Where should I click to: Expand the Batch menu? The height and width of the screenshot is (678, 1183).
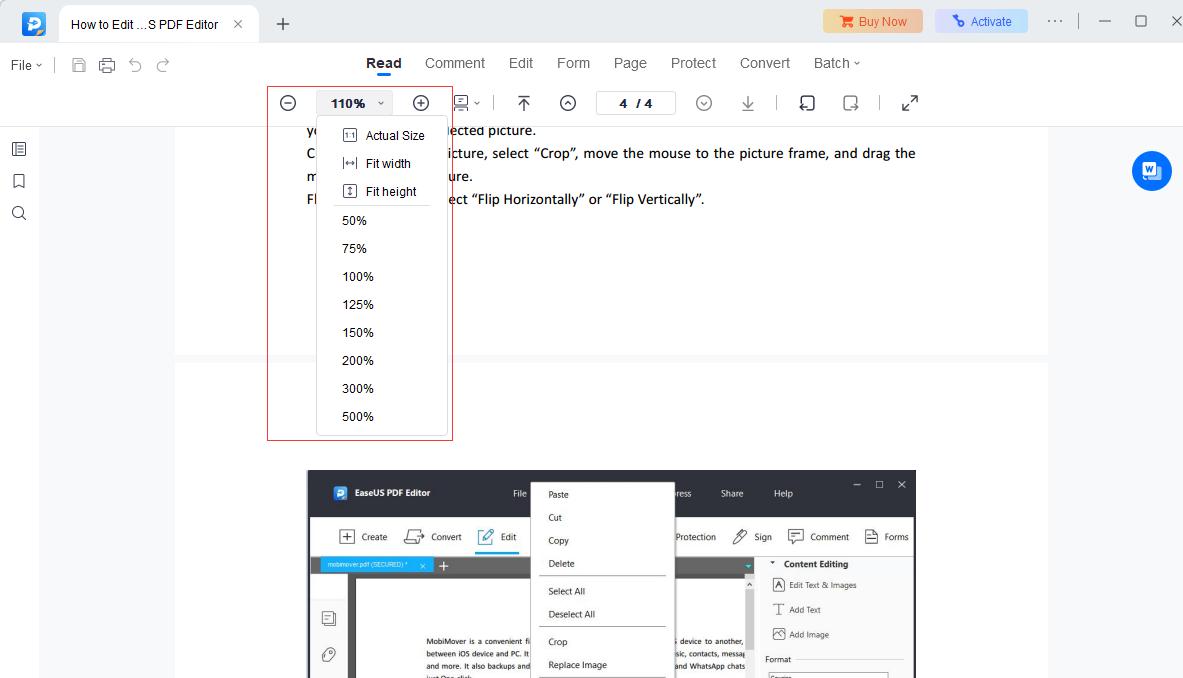(837, 63)
